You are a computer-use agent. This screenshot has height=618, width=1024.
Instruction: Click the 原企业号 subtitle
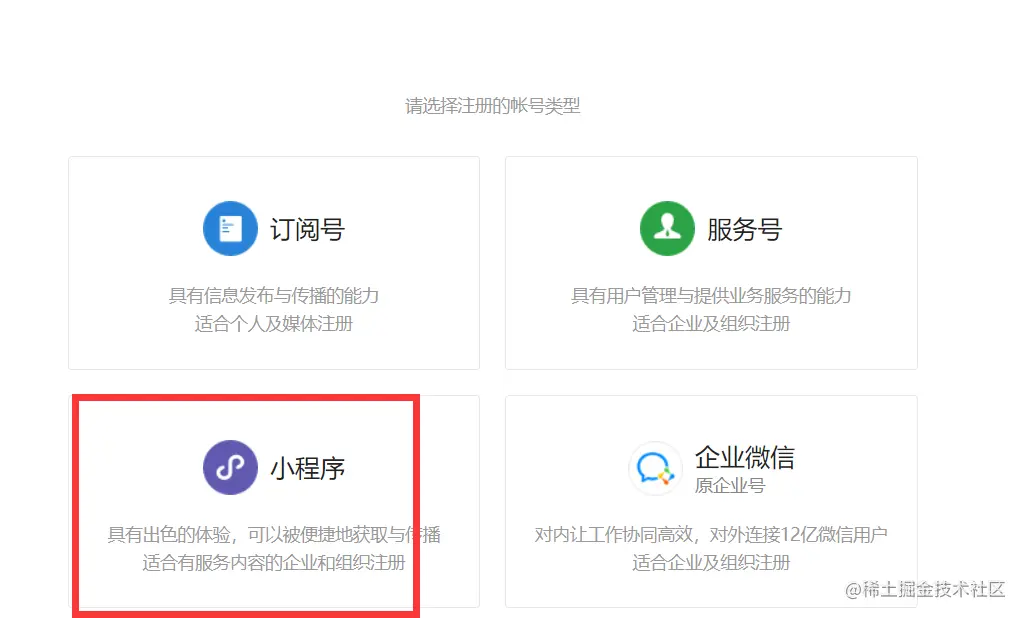tap(729, 485)
